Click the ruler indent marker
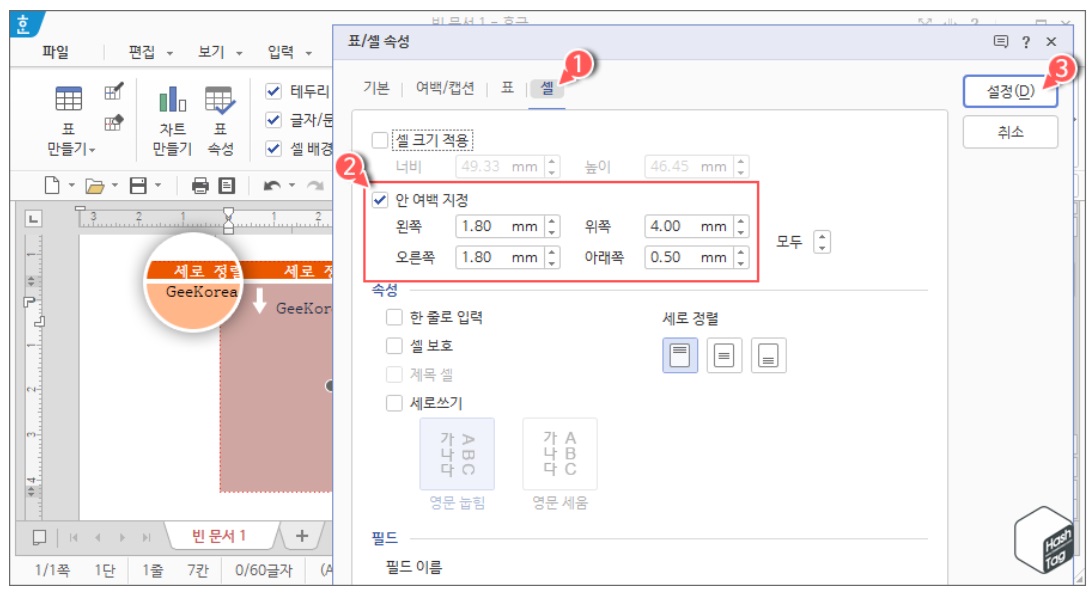This screenshot has height=593, width=1092. pyautogui.click(x=228, y=220)
